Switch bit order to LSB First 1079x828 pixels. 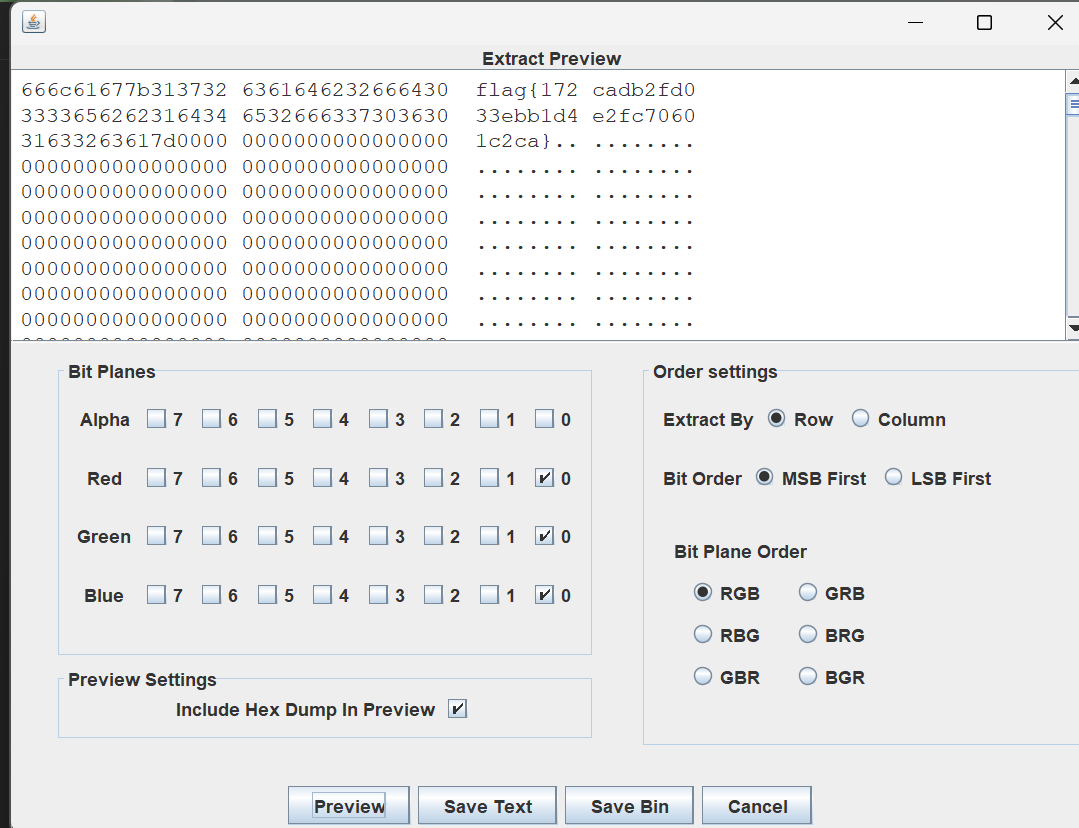tap(893, 477)
